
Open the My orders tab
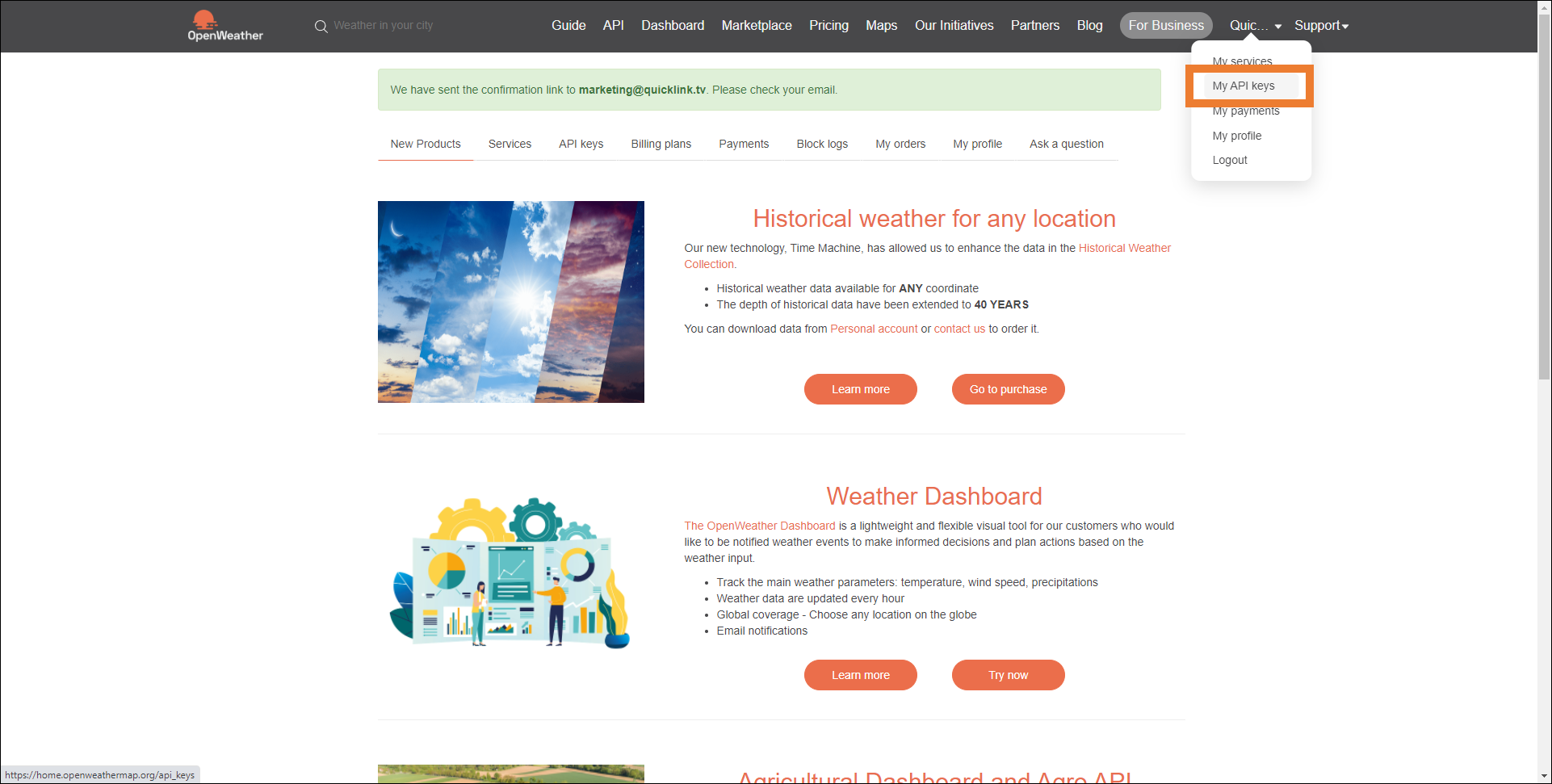(900, 144)
